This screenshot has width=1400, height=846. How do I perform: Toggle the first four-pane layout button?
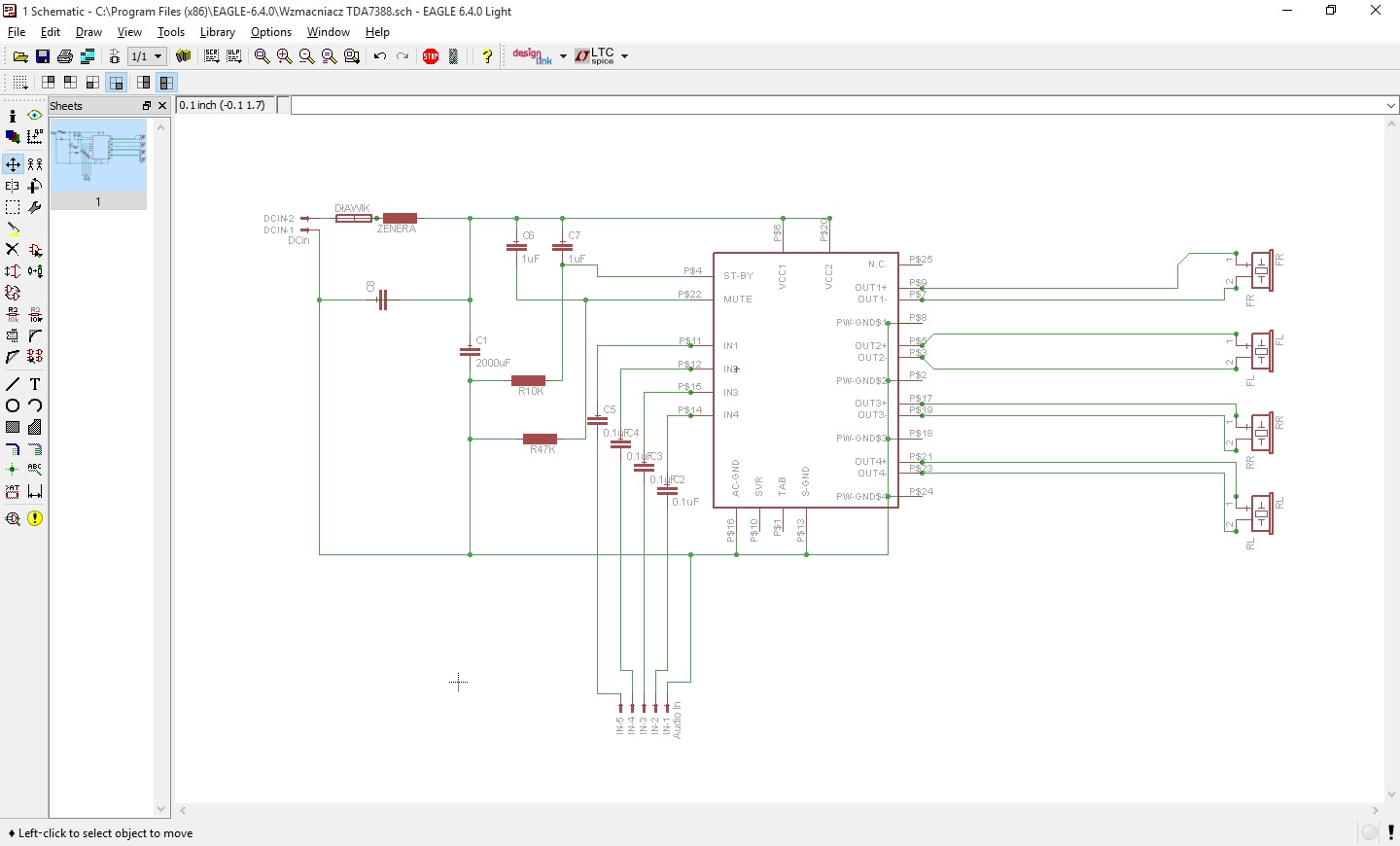(48, 83)
